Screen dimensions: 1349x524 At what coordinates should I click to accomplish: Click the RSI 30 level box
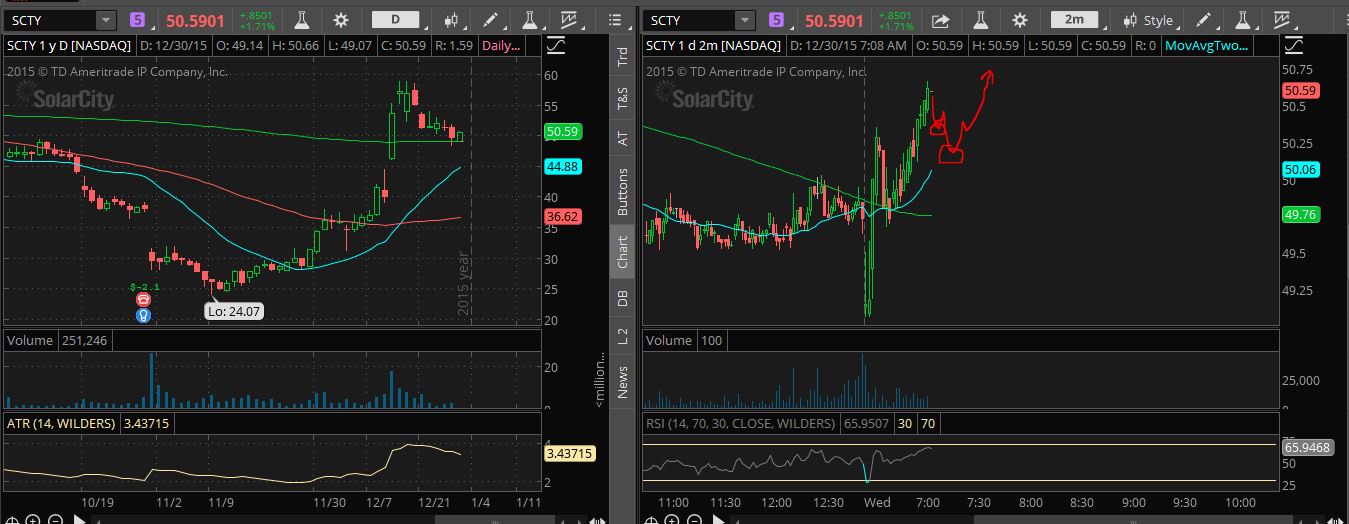click(x=904, y=423)
